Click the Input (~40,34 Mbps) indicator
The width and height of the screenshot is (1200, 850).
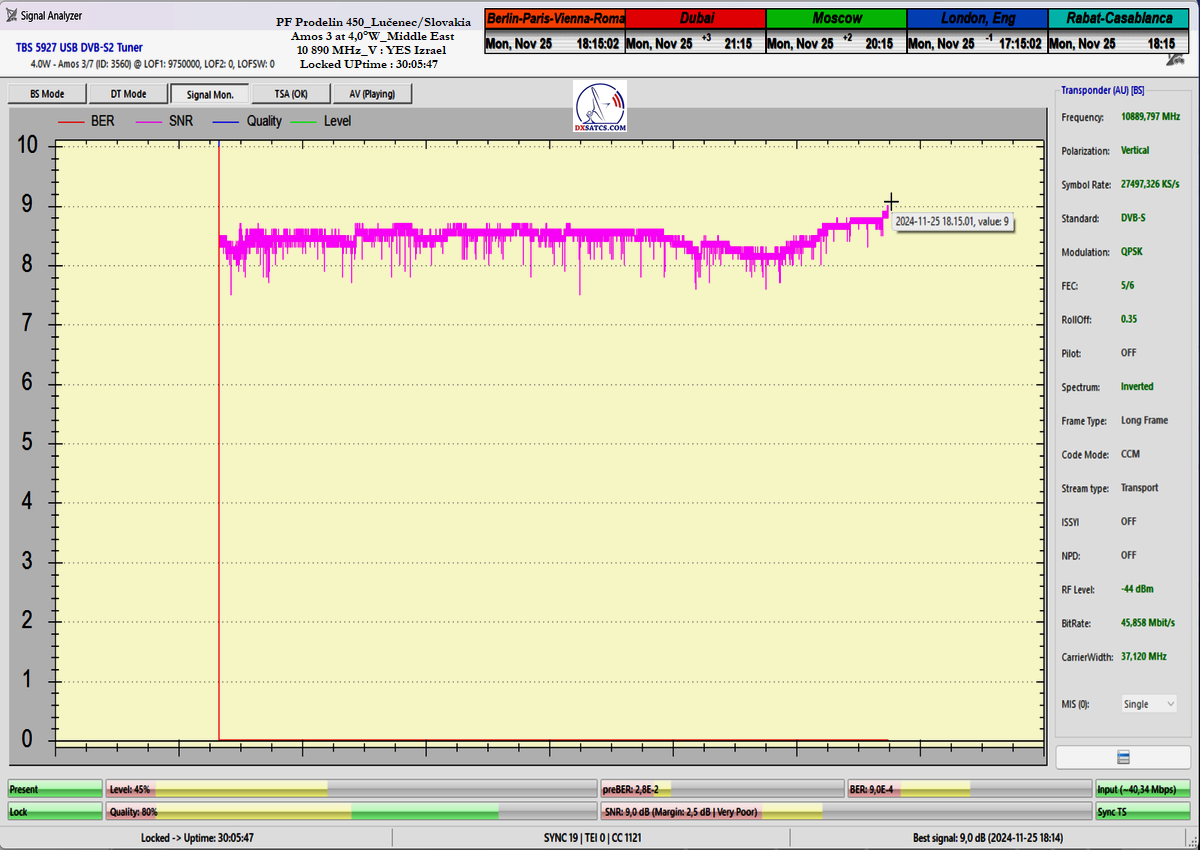pos(1142,789)
